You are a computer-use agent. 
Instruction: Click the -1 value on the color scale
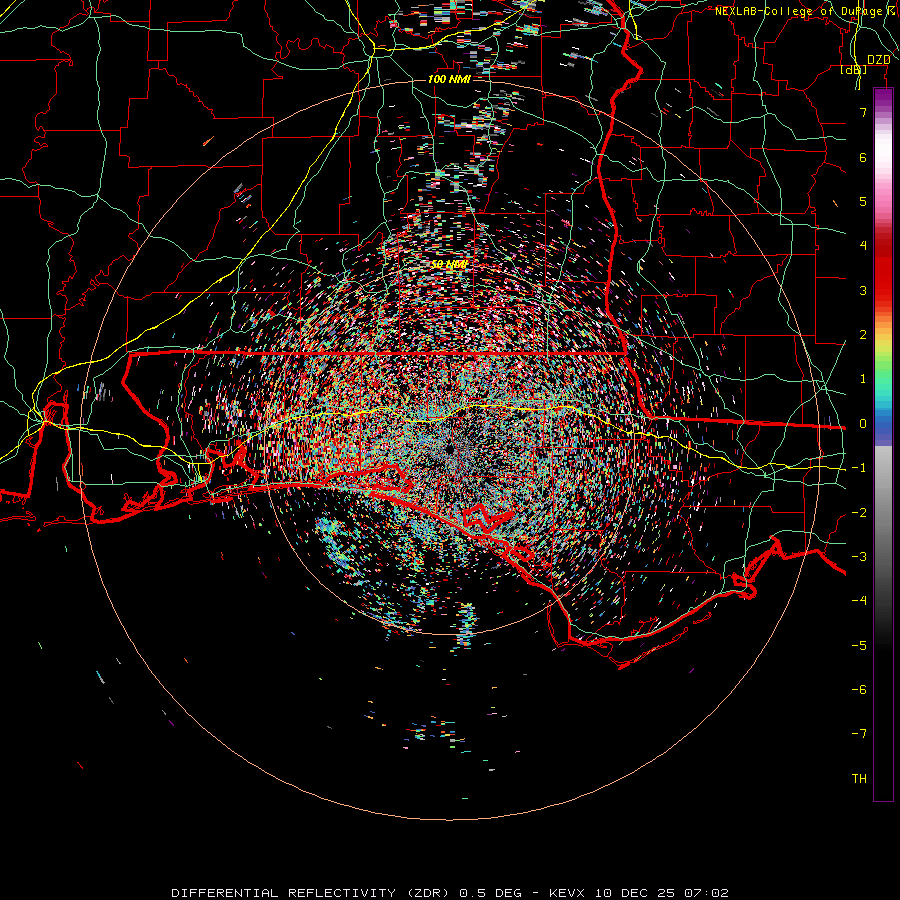(x=859, y=468)
